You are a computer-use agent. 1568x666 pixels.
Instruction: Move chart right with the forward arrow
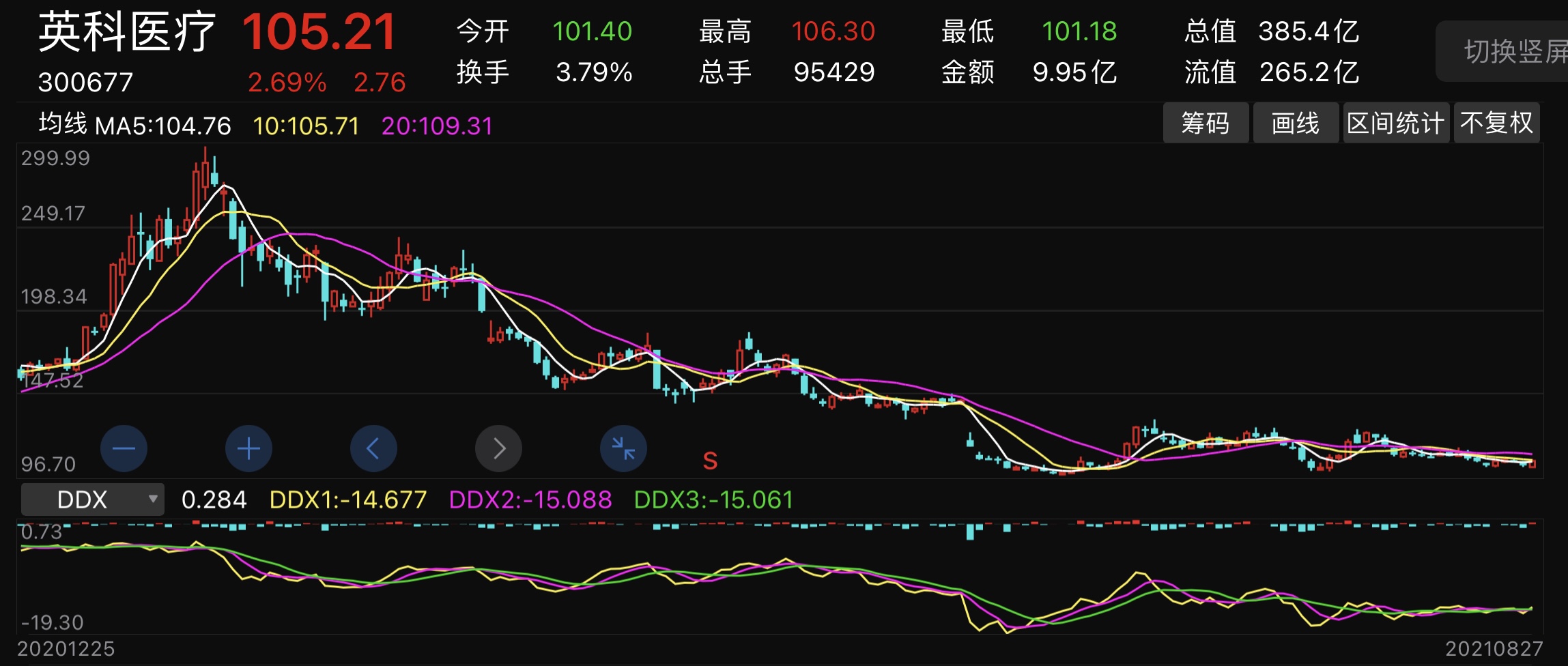pyautogui.click(x=498, y=448)
